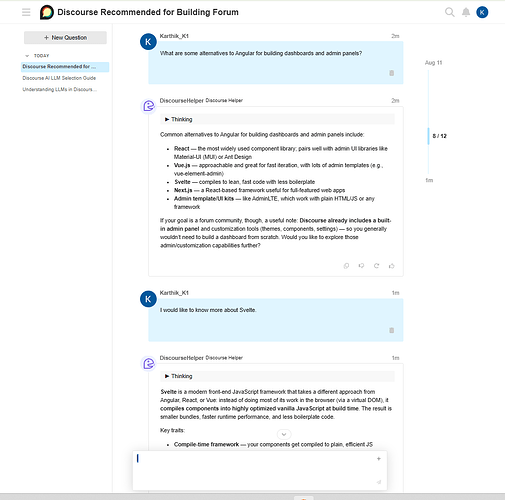Open the hamburger sidebar menu
This screenshot has height=500, width=505.
pos(26,12)
